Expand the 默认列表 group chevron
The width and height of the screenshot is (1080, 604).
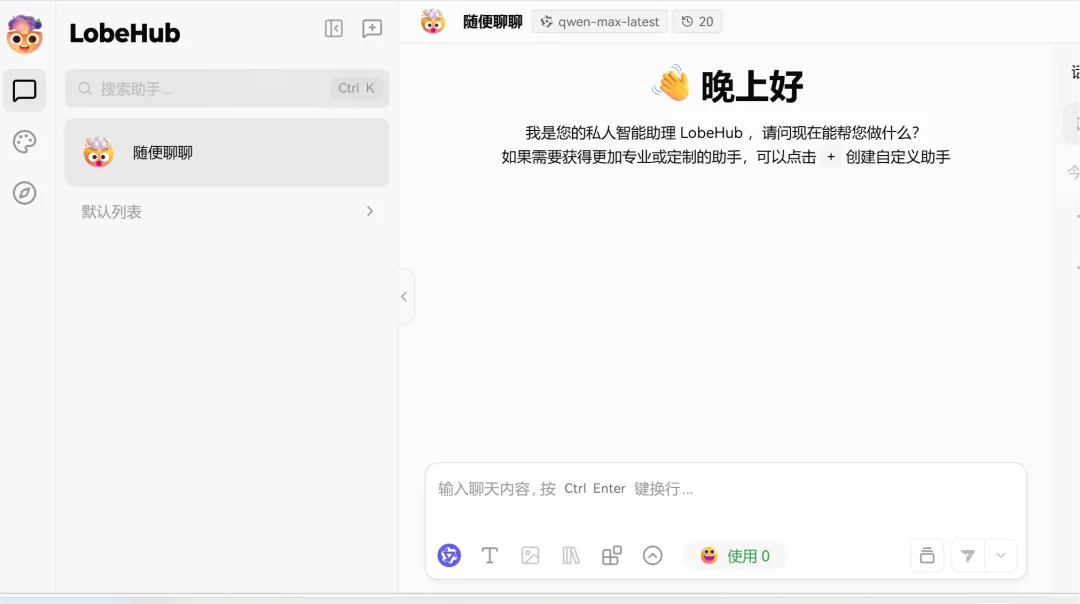(x=370, y=211)
